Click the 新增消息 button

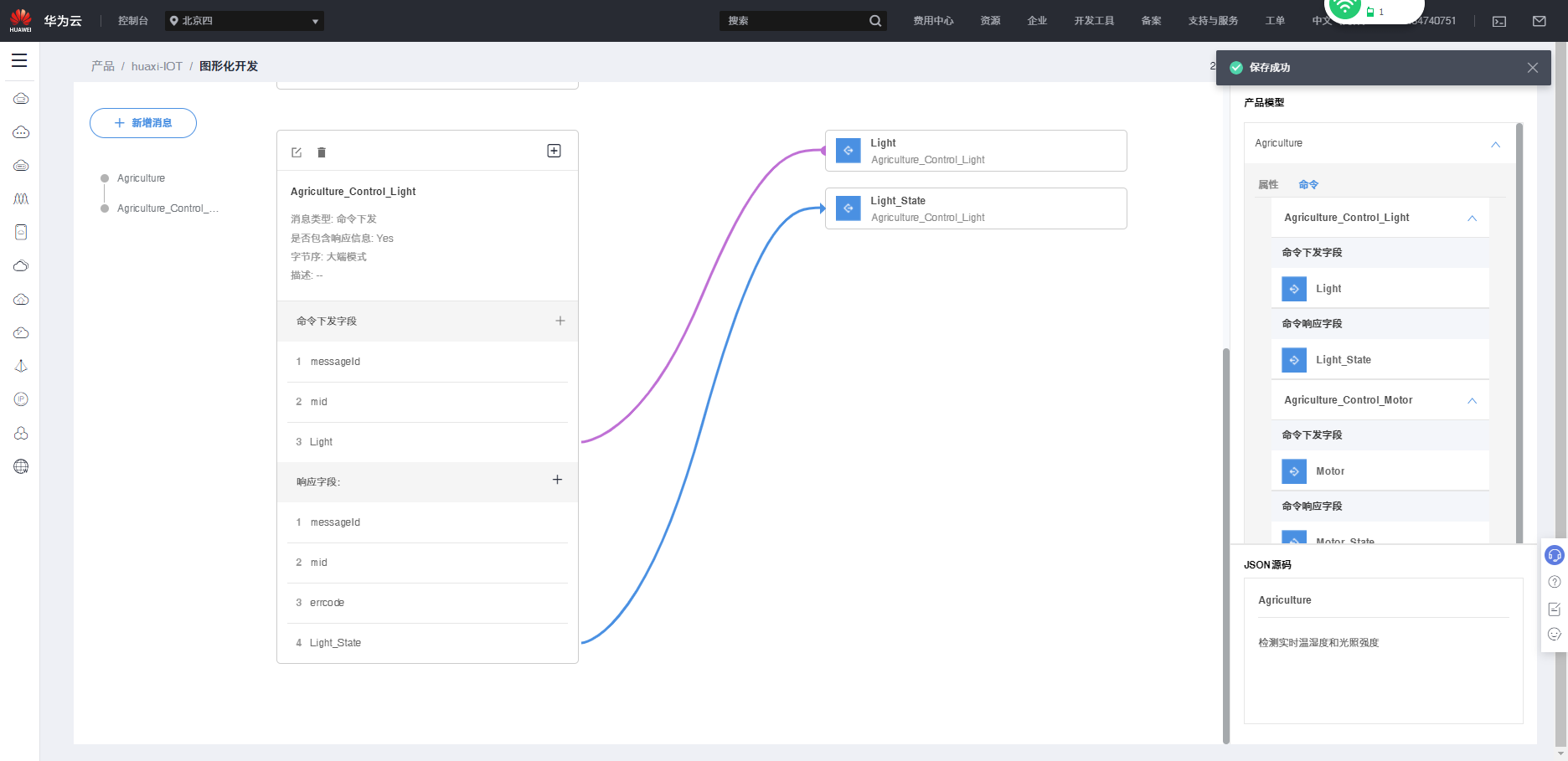pyautogui.click(x=143, y=123)
